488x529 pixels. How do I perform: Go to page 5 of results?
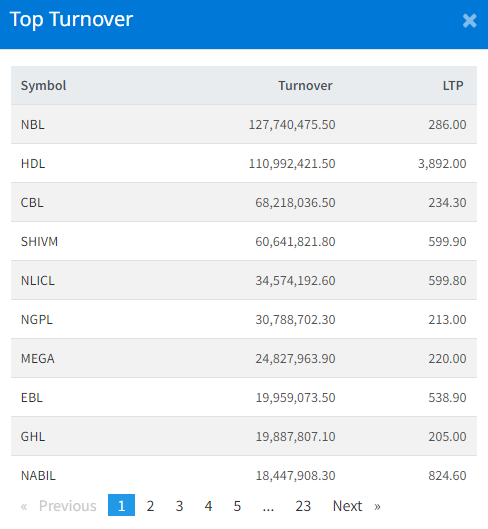(x=237, y=506)
